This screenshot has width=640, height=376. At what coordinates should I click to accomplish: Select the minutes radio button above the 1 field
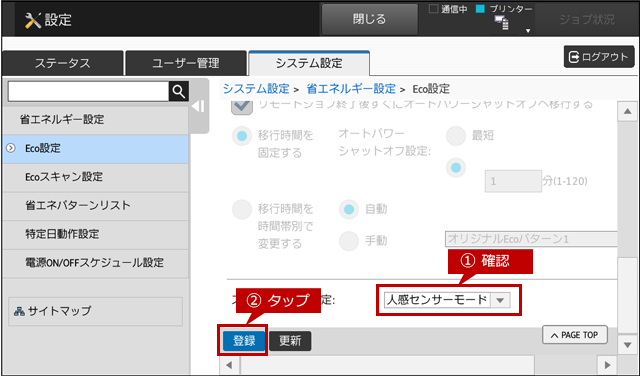point(456,168)
